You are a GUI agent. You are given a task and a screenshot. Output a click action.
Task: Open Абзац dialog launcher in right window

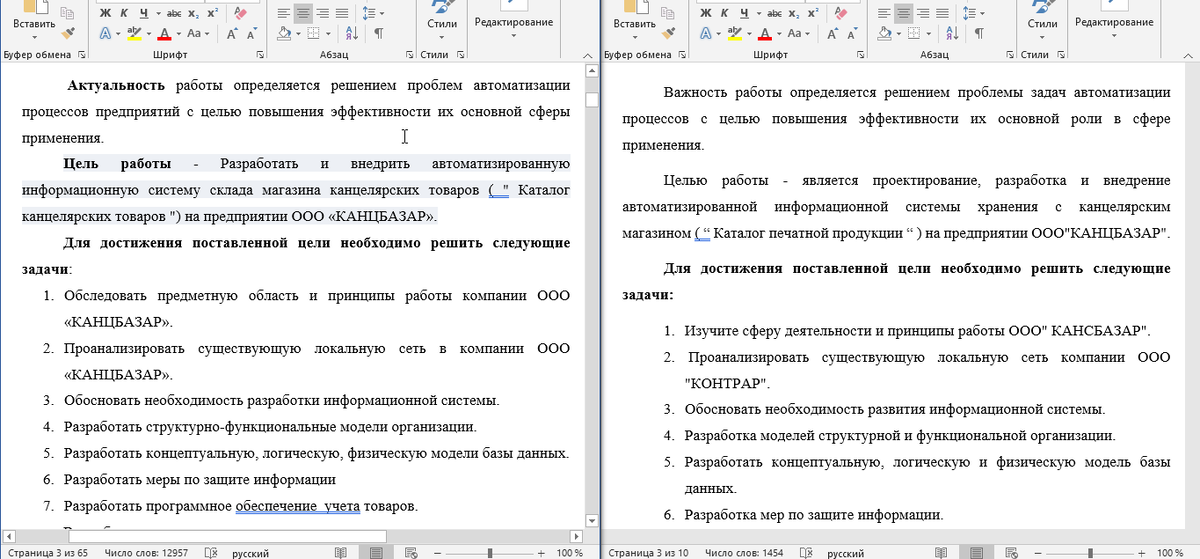[x=1011, y=55]
